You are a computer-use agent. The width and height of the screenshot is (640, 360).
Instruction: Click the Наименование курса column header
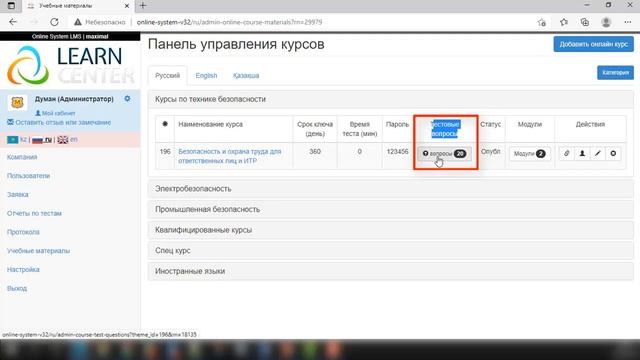coord(210,124)
